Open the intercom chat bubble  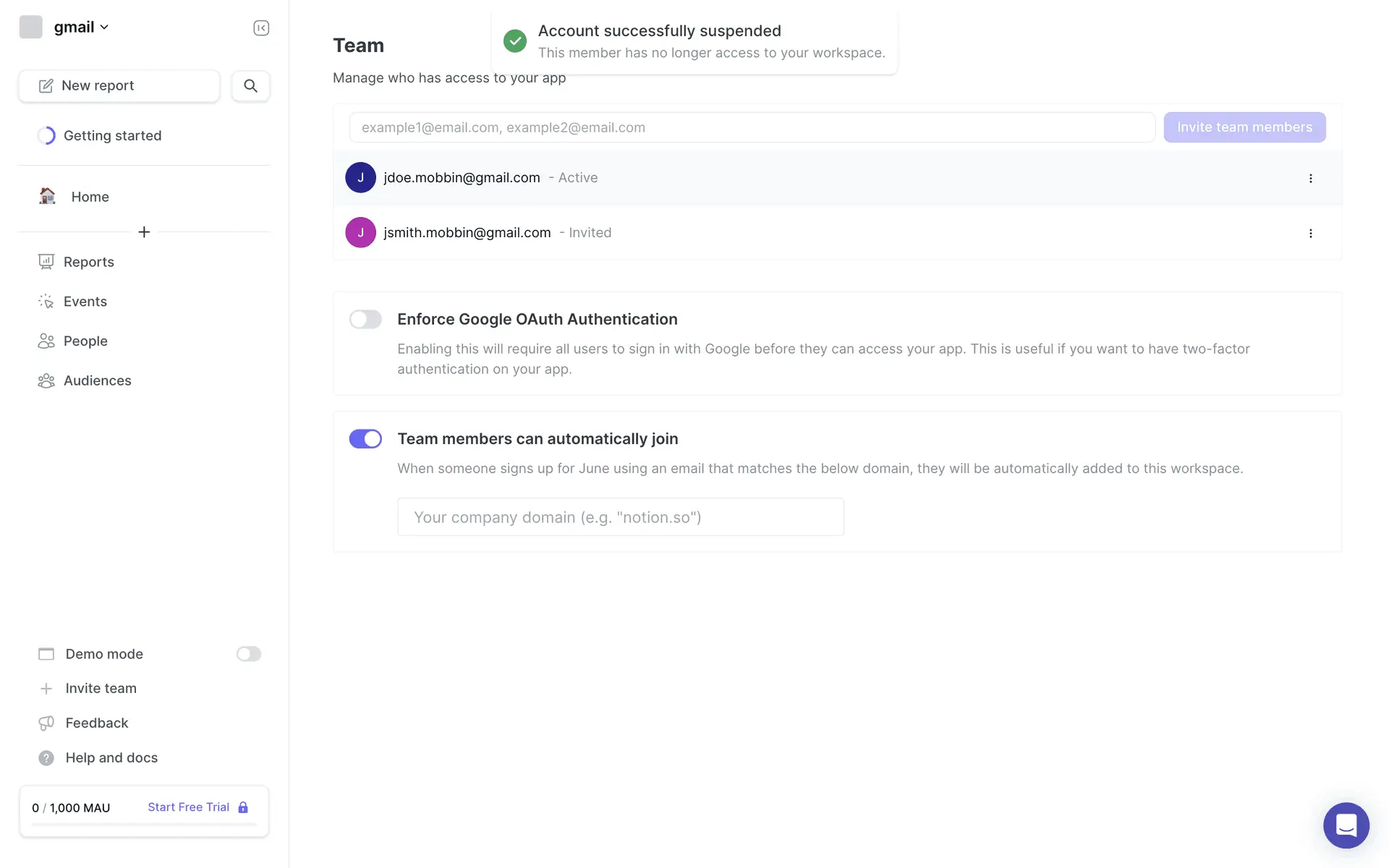click(1346, 825)
